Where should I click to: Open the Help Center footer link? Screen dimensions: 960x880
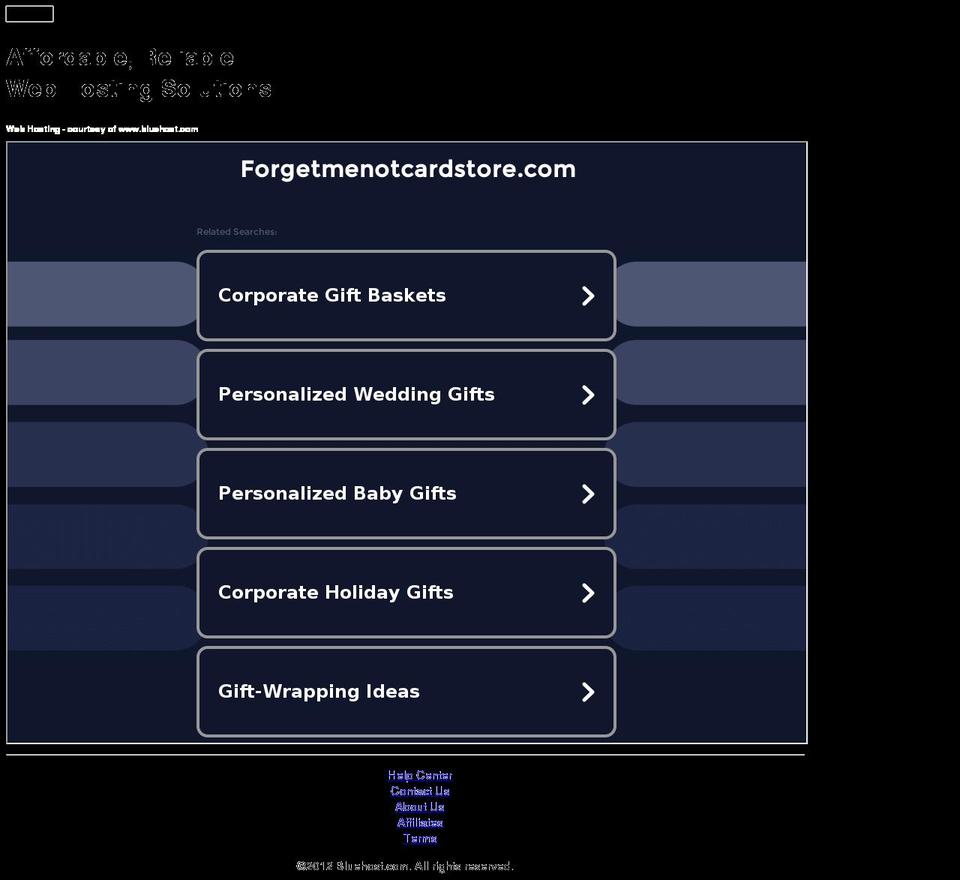coord(420,775)
